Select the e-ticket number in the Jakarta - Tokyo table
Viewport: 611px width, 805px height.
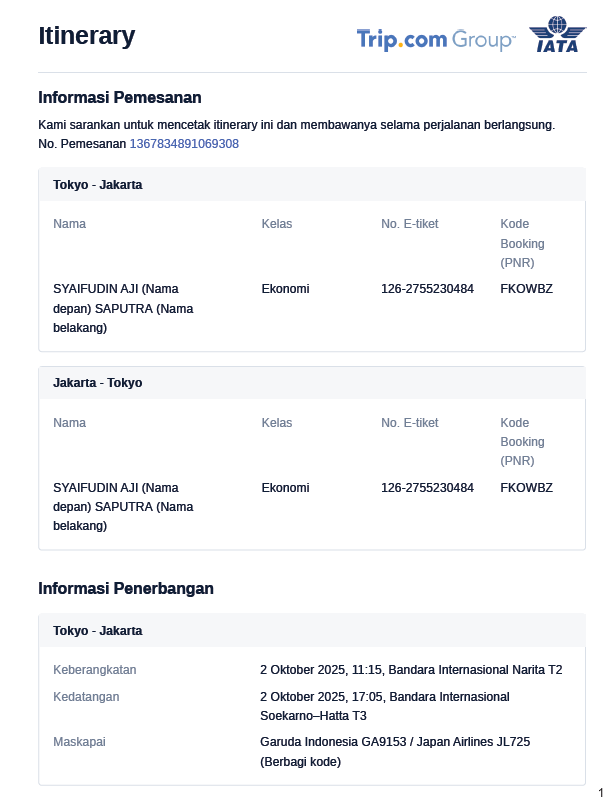pos(427,488)
